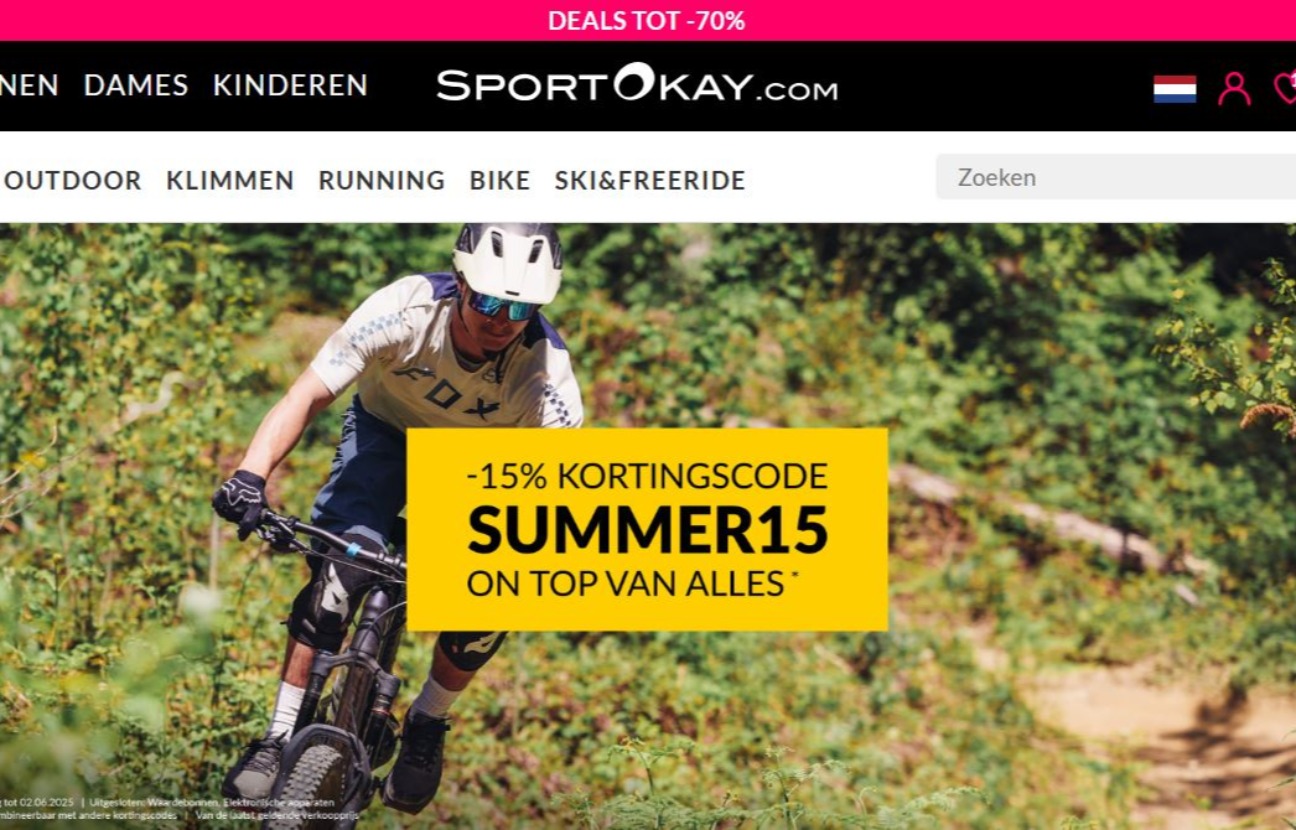Go to home via SportOkay.com logo

pyautogui.click(x=637, y=85)
